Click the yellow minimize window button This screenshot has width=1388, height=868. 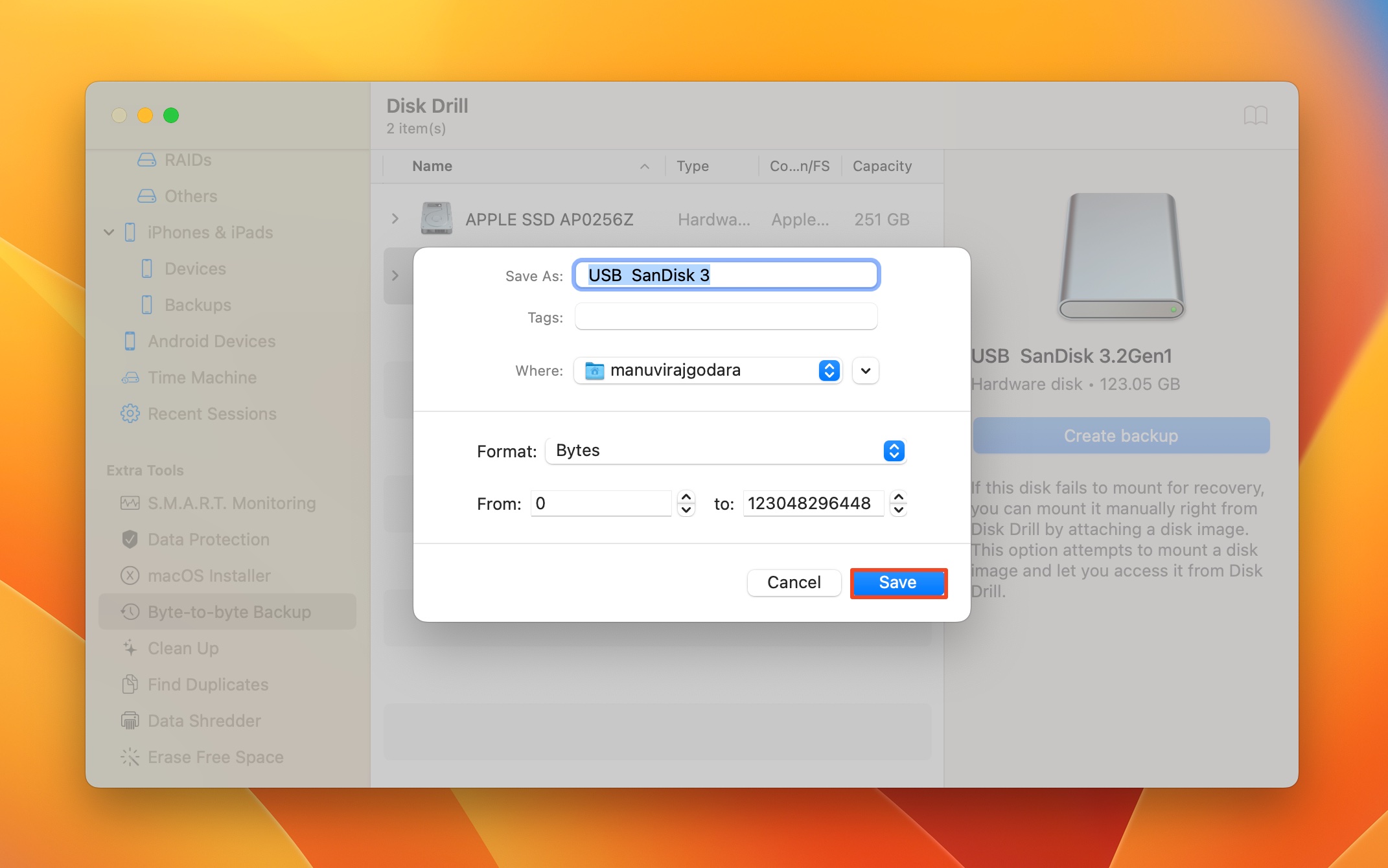tap(145, 115)
